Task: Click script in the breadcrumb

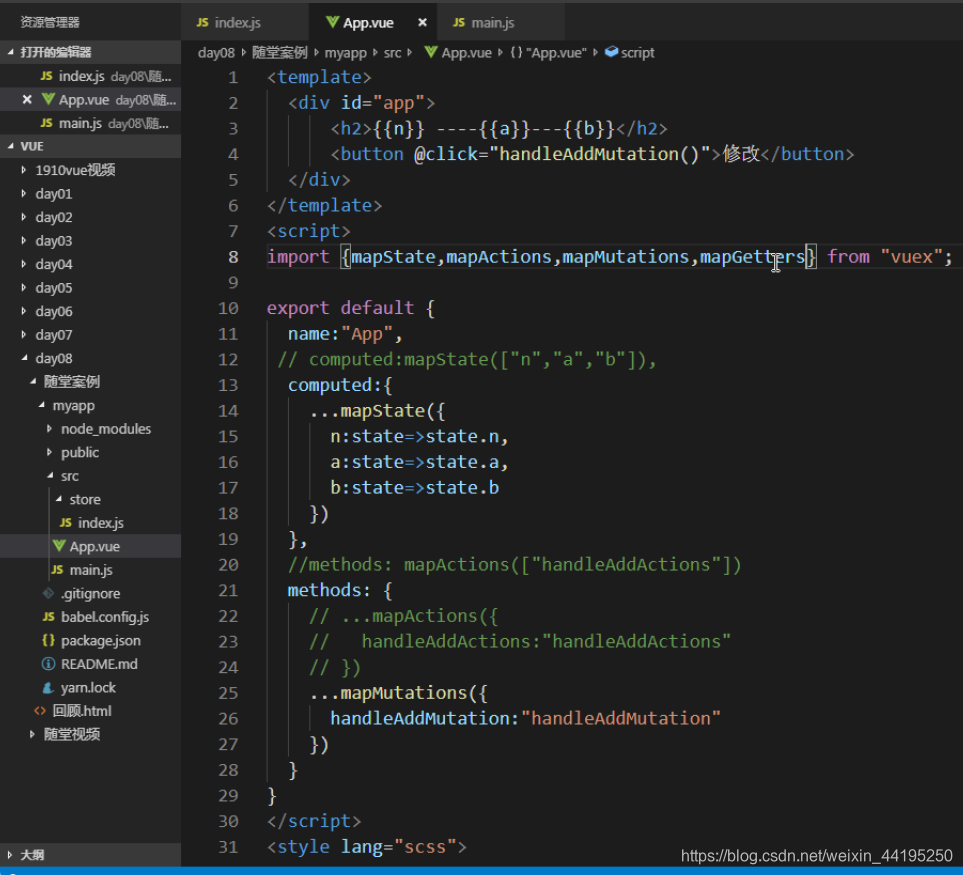Action: (x=637, y=53)
